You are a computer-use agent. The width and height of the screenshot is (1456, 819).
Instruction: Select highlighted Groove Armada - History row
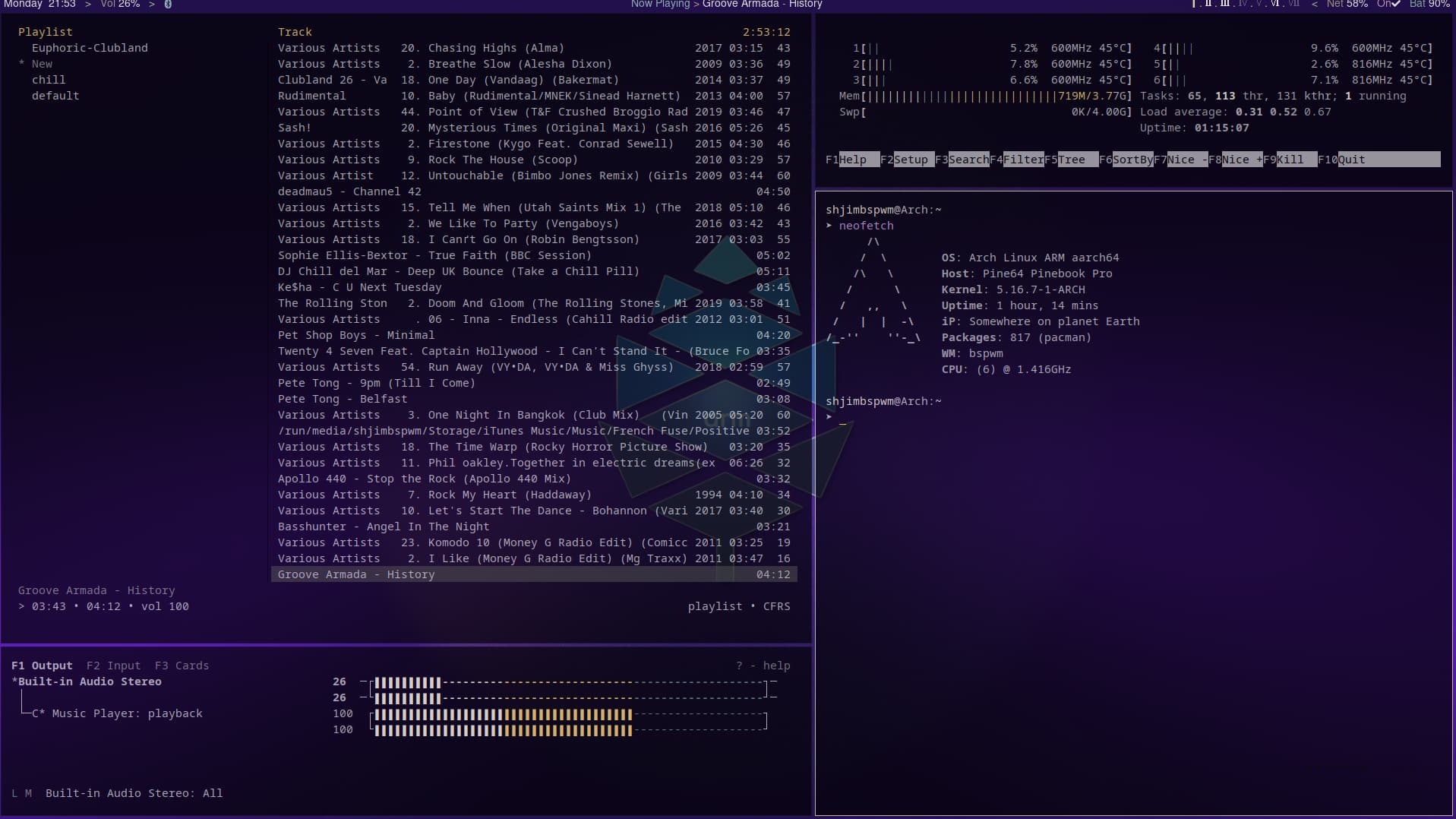coord(533,574)
